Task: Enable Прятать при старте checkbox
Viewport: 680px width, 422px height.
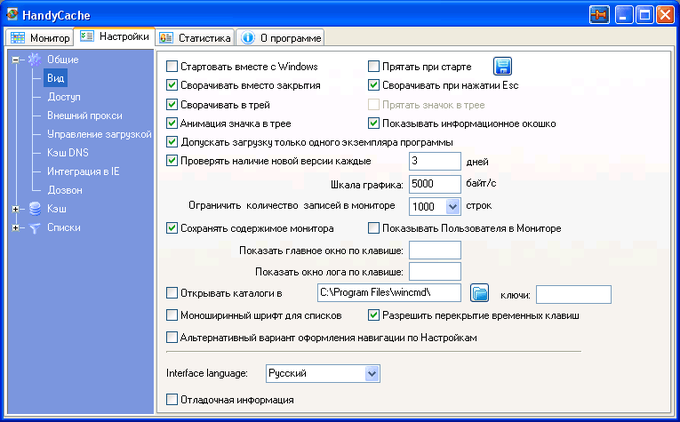Action: pos(373,66)
